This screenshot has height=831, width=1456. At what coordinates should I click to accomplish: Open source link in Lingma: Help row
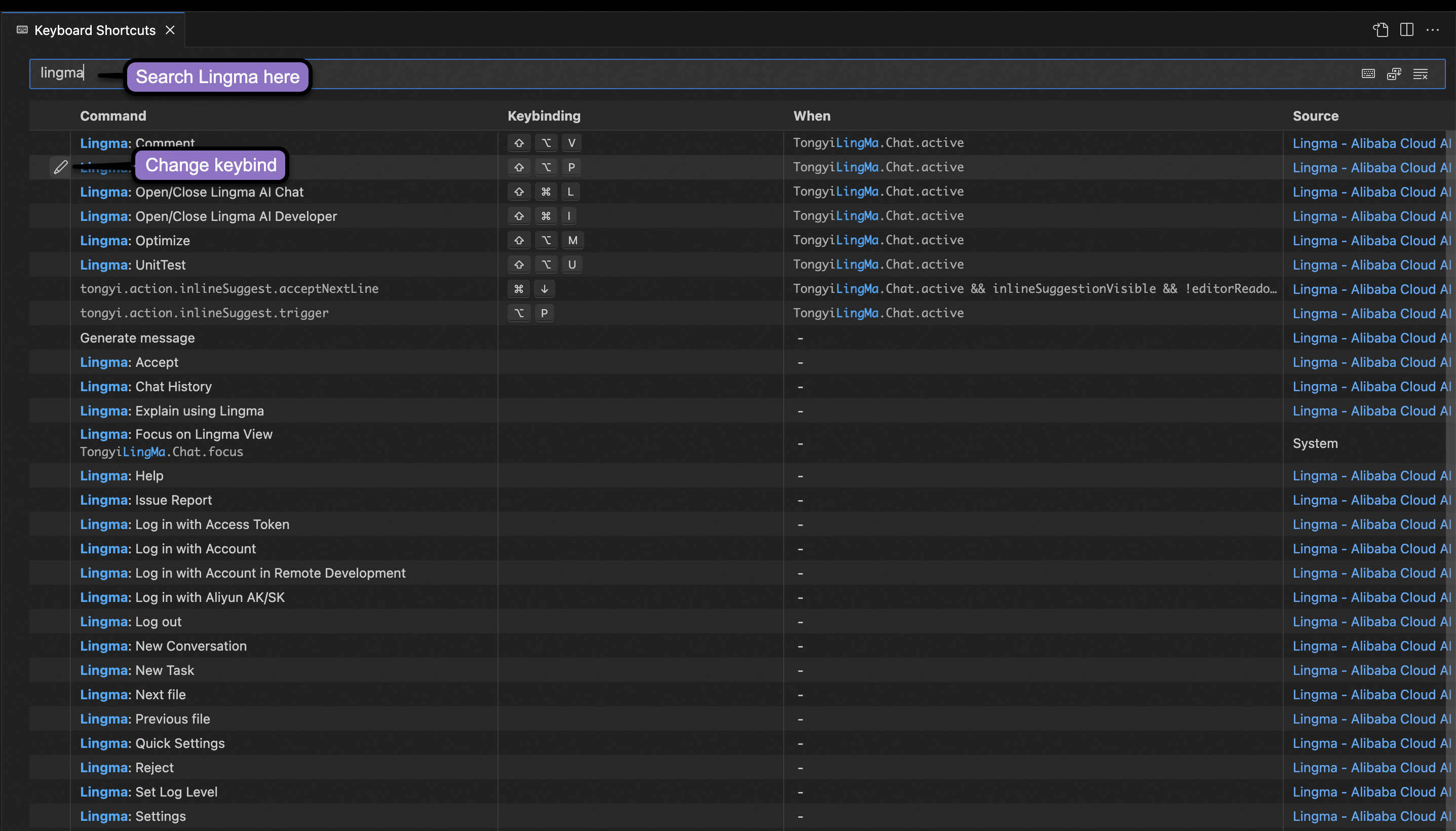click(1371, 475)
